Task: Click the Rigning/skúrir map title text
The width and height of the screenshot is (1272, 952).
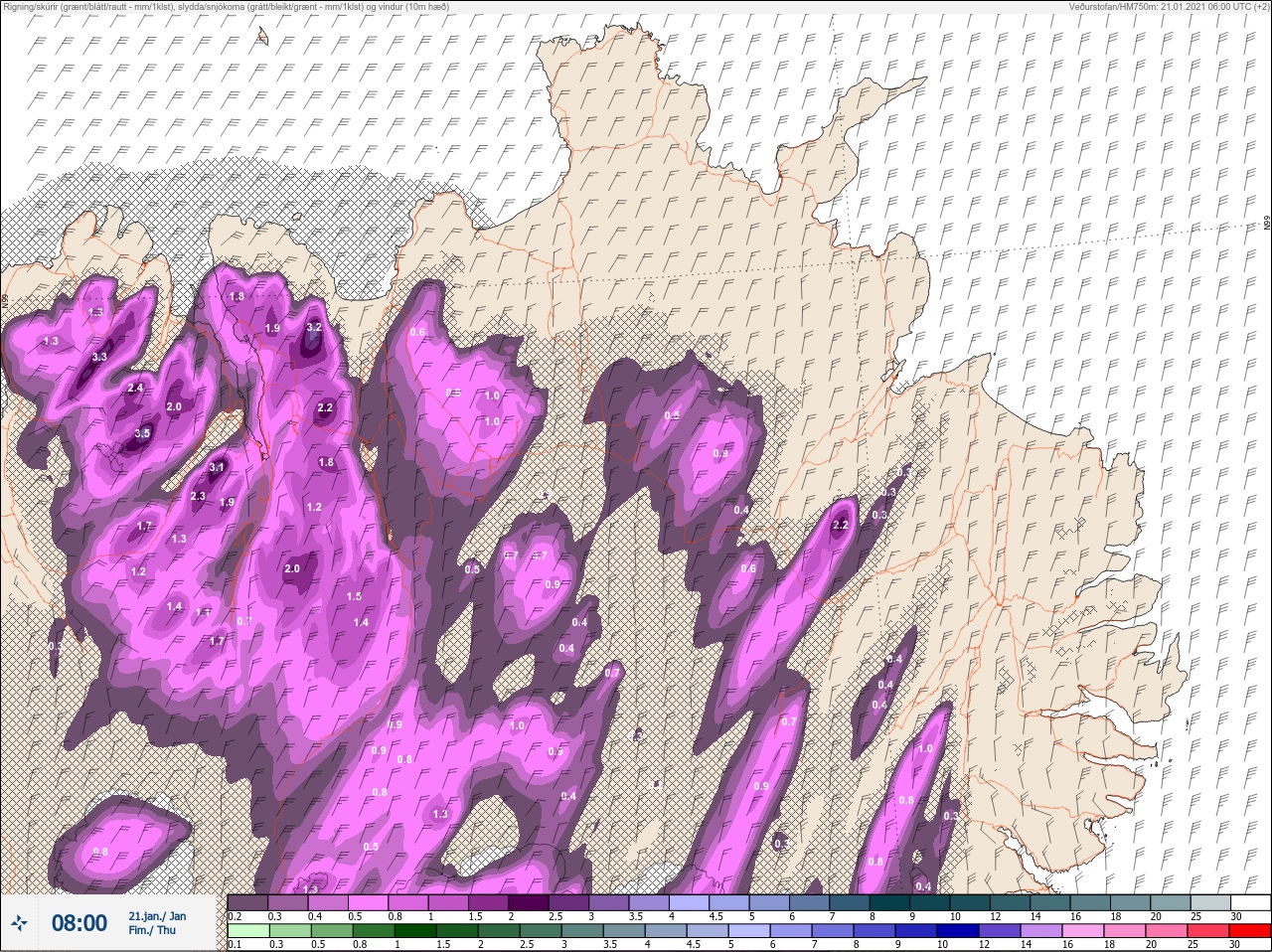Action: click(226, 6)
